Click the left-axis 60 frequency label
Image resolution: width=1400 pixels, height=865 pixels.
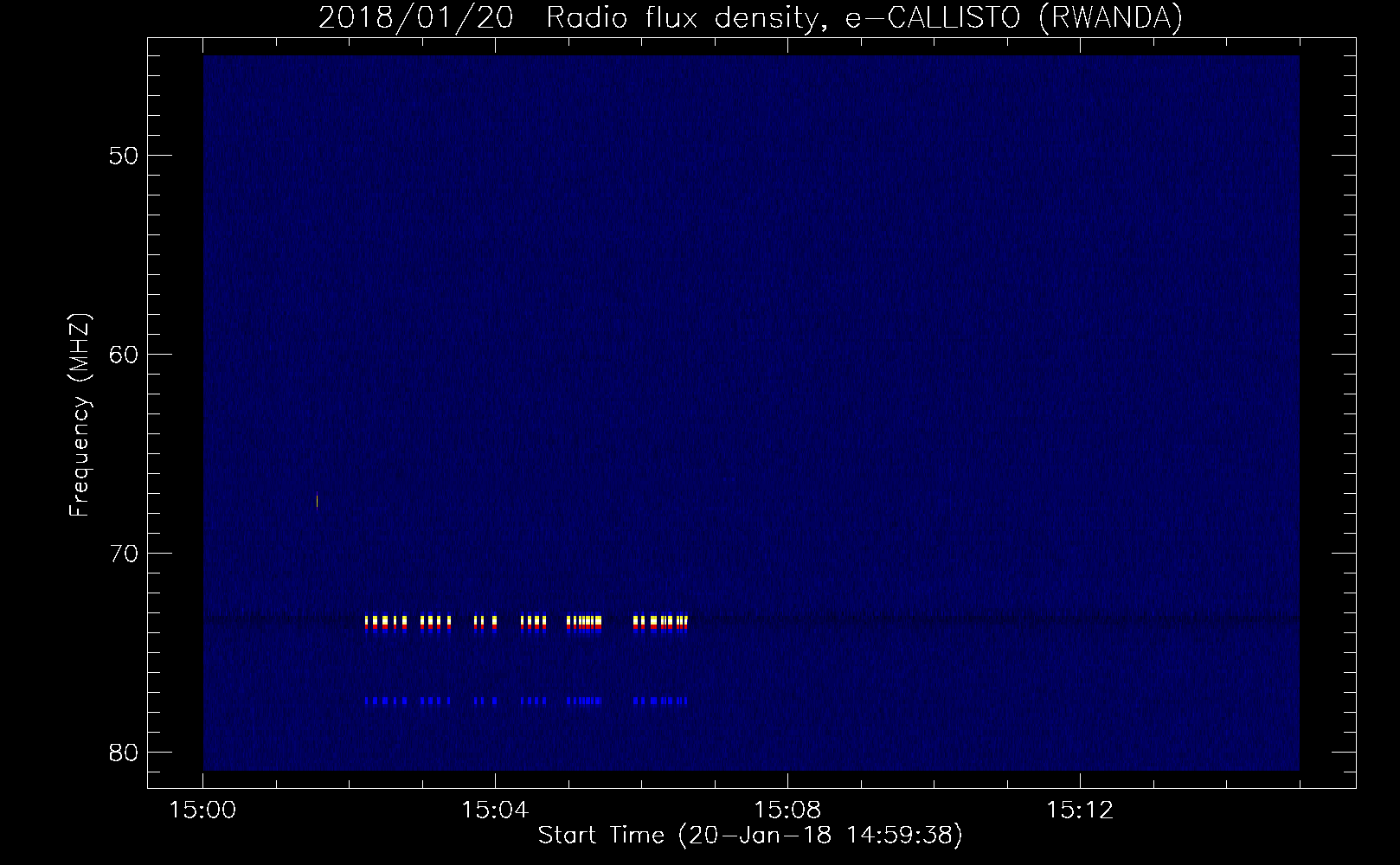coord(125,355)
